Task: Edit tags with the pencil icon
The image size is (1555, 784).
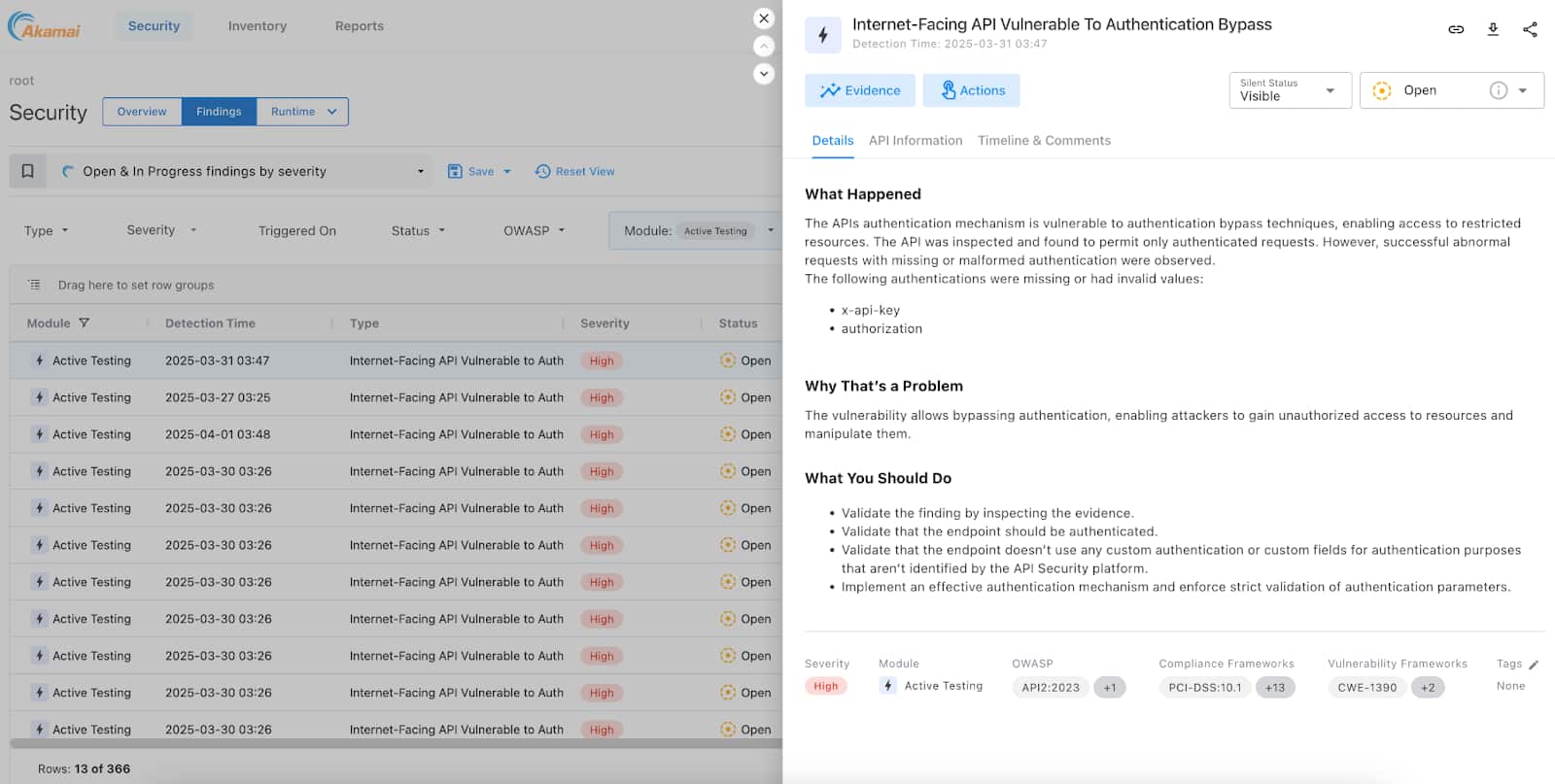Action: (1534, 665)
